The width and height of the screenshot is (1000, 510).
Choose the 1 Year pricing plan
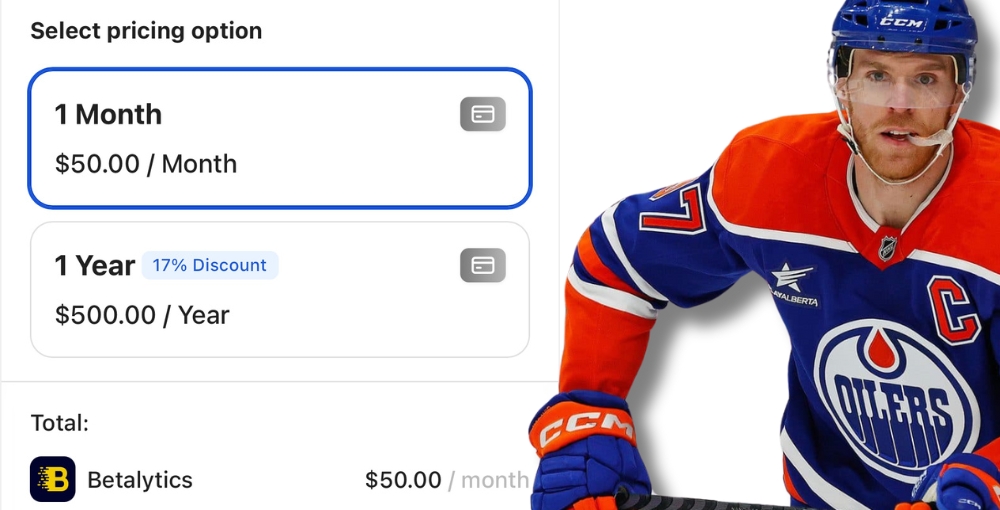click(279, 289)
